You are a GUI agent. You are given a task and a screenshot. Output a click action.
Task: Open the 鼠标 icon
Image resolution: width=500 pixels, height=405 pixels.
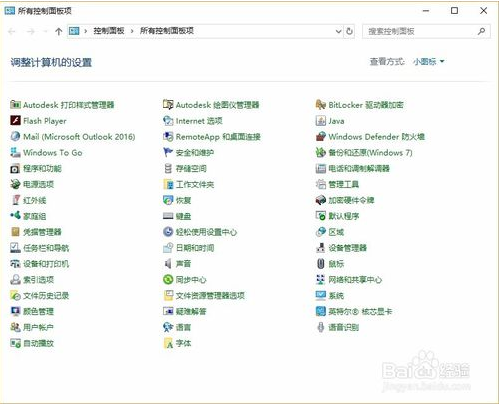point(320,264)
